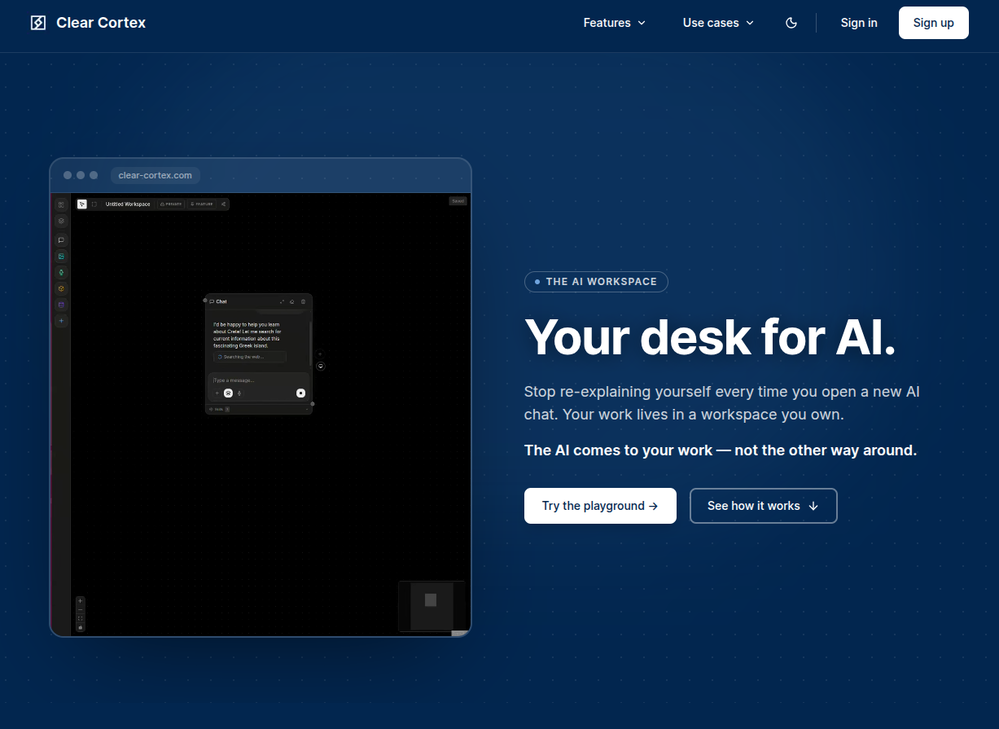Image resolution: width=999 pixels, height=729 pixels.
Task: Click the microphone icon in chat input
Action: coord(240,393)
